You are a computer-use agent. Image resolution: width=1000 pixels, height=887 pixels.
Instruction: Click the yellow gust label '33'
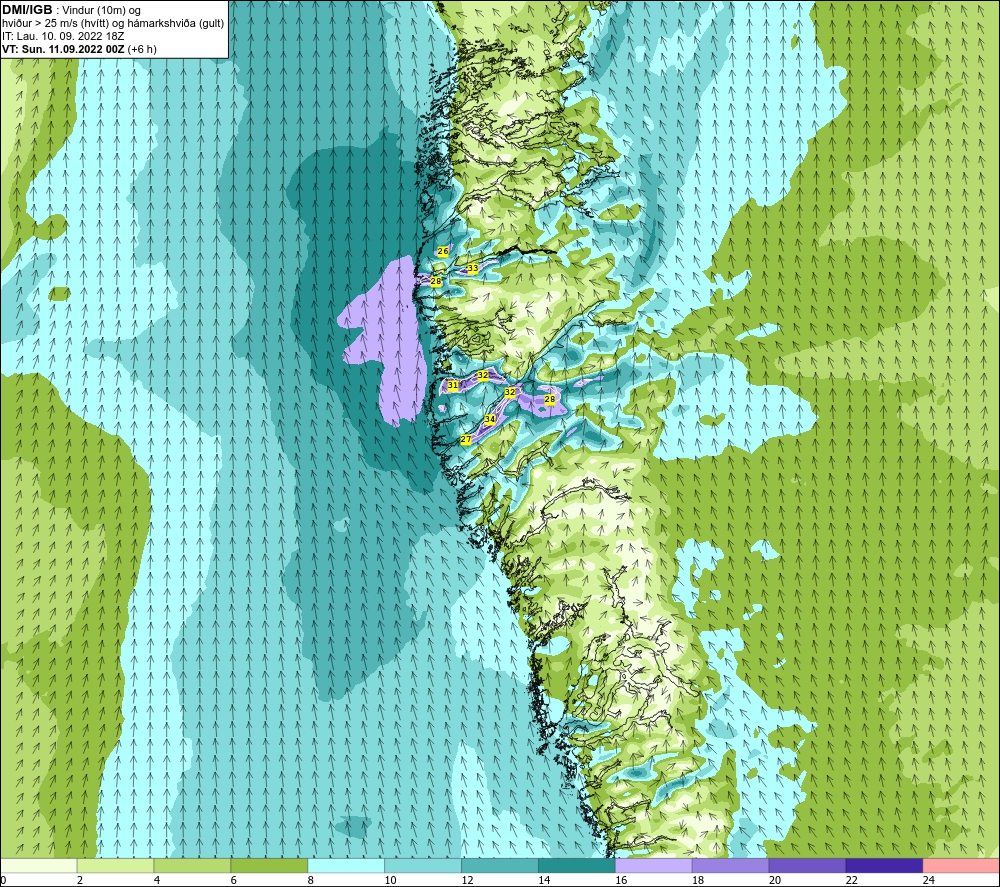pos(473,268)
